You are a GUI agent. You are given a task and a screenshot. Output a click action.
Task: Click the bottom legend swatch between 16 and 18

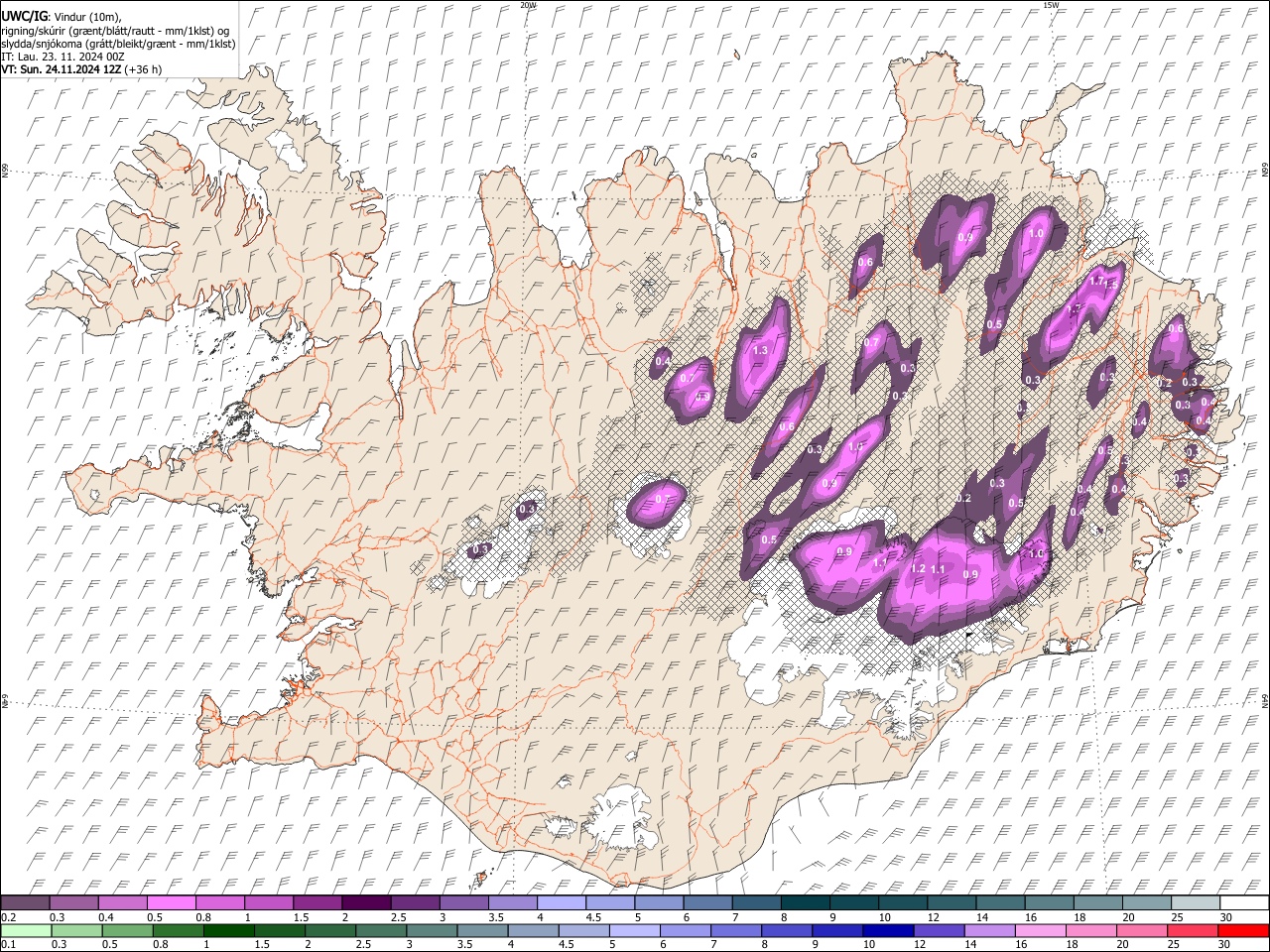pyautogui.click(x=1041, y=930)
